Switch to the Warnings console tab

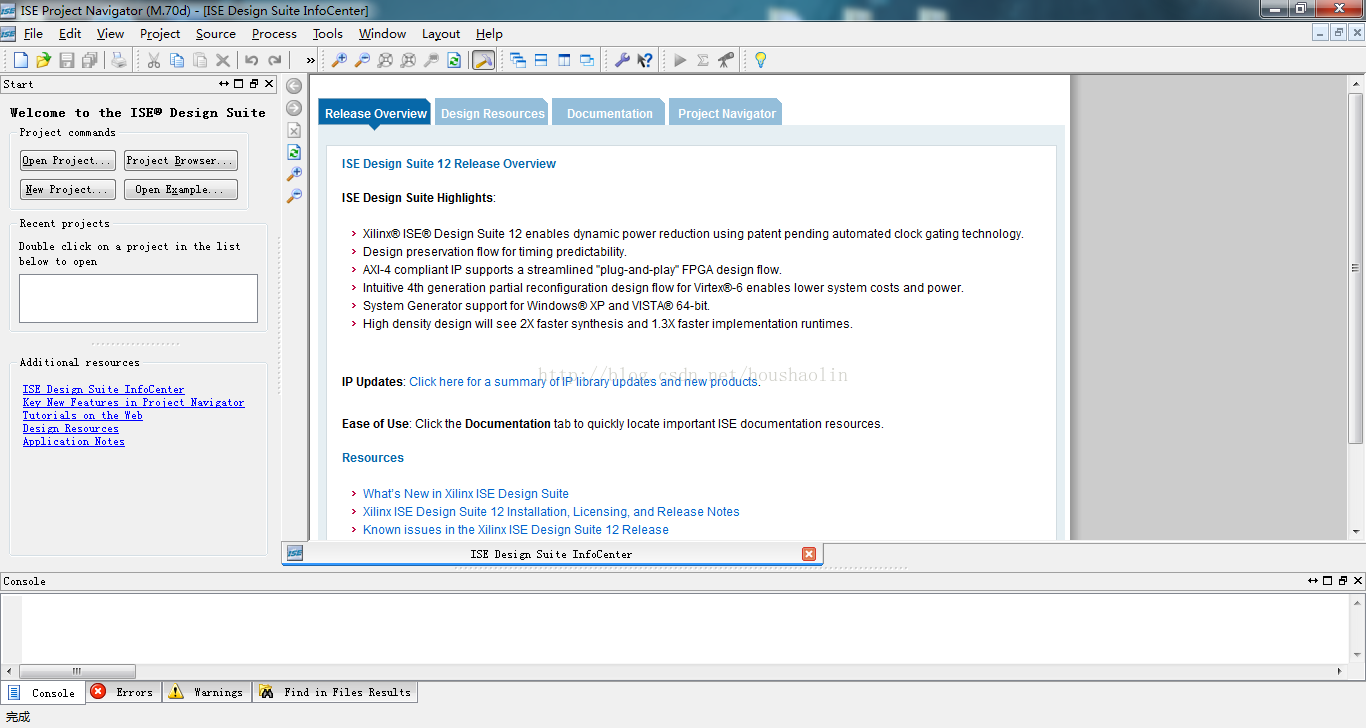coord(207,692)
